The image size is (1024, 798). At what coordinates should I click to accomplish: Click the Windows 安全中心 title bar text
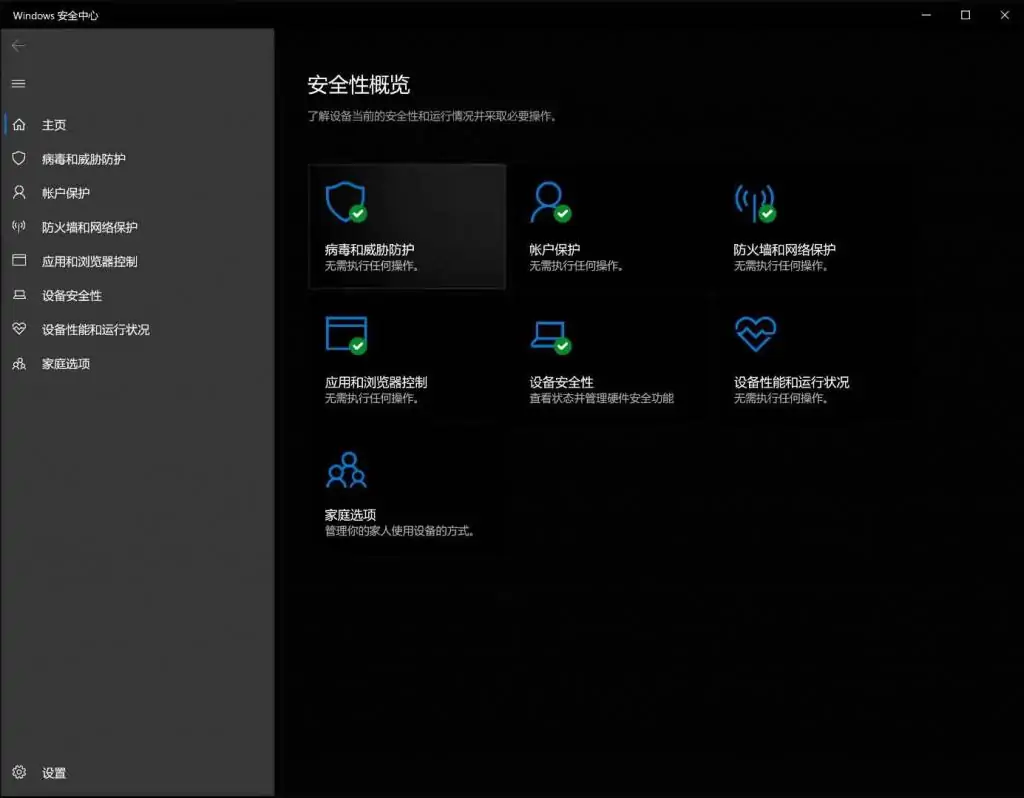[x=55, y=15]
